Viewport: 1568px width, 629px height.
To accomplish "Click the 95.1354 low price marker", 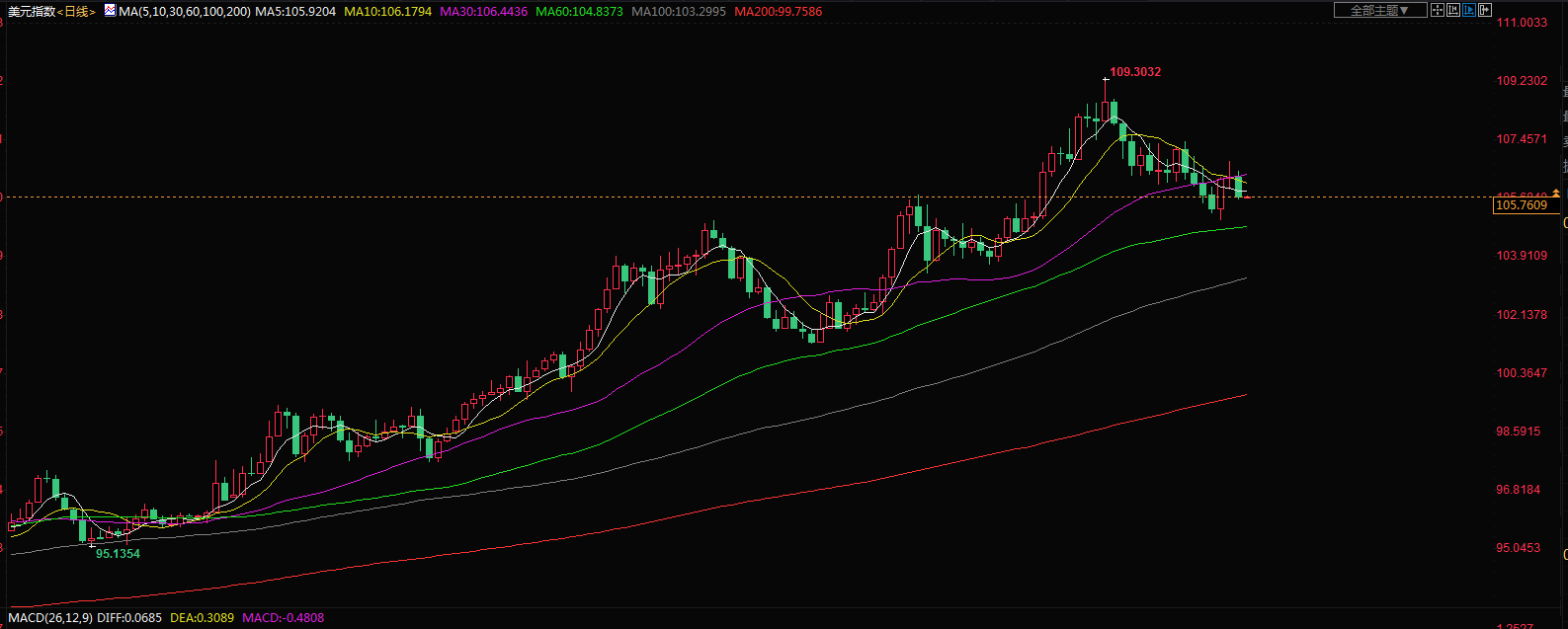I will (118, 554).
